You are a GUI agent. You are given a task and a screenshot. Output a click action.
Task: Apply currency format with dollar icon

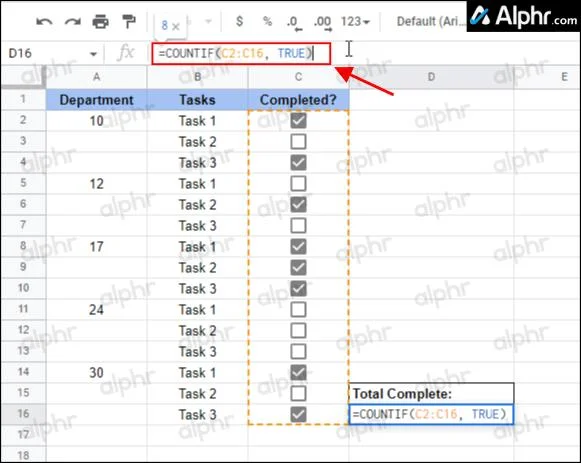pos(240,21)
